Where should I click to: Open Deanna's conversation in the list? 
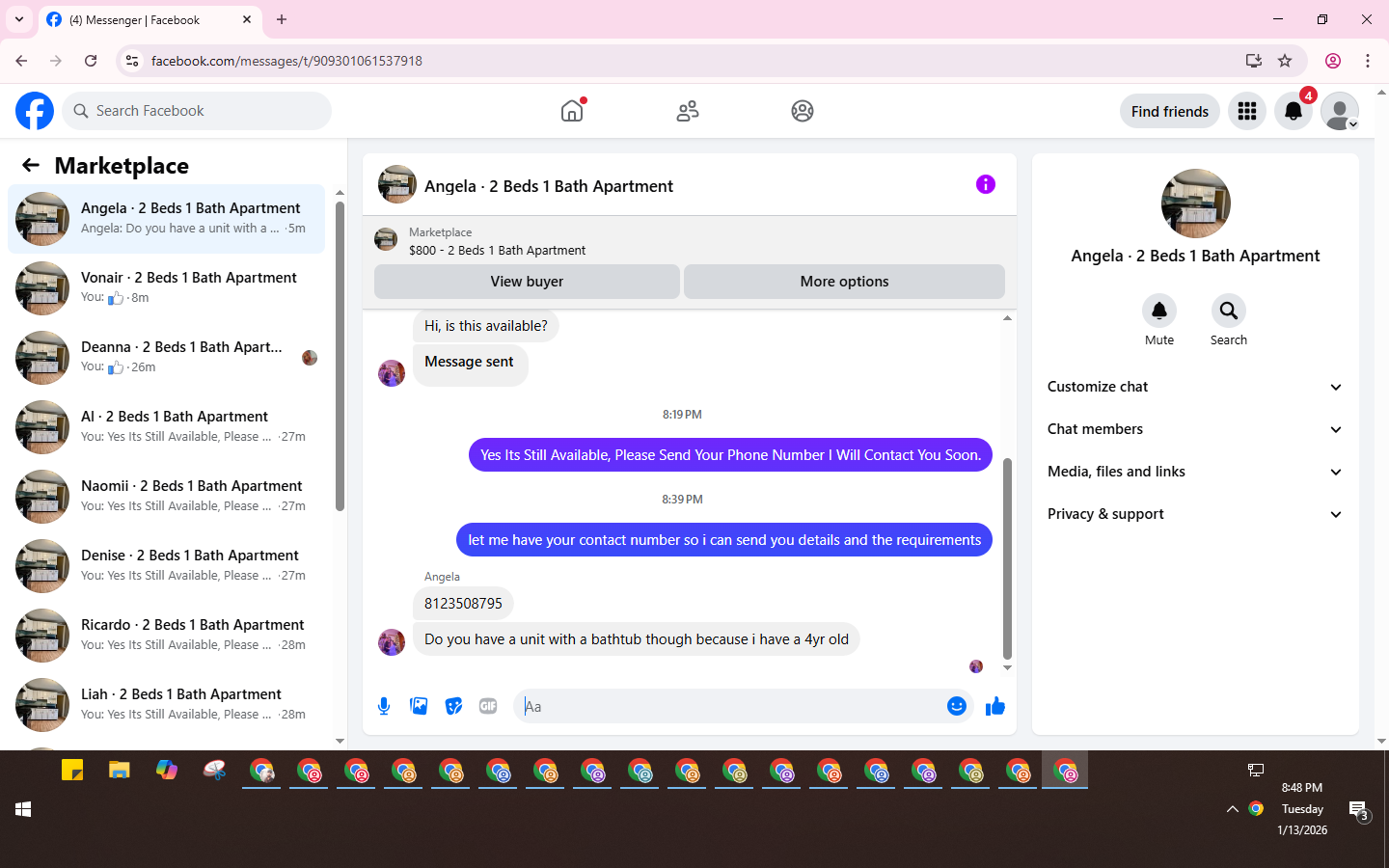pos(166,358)
